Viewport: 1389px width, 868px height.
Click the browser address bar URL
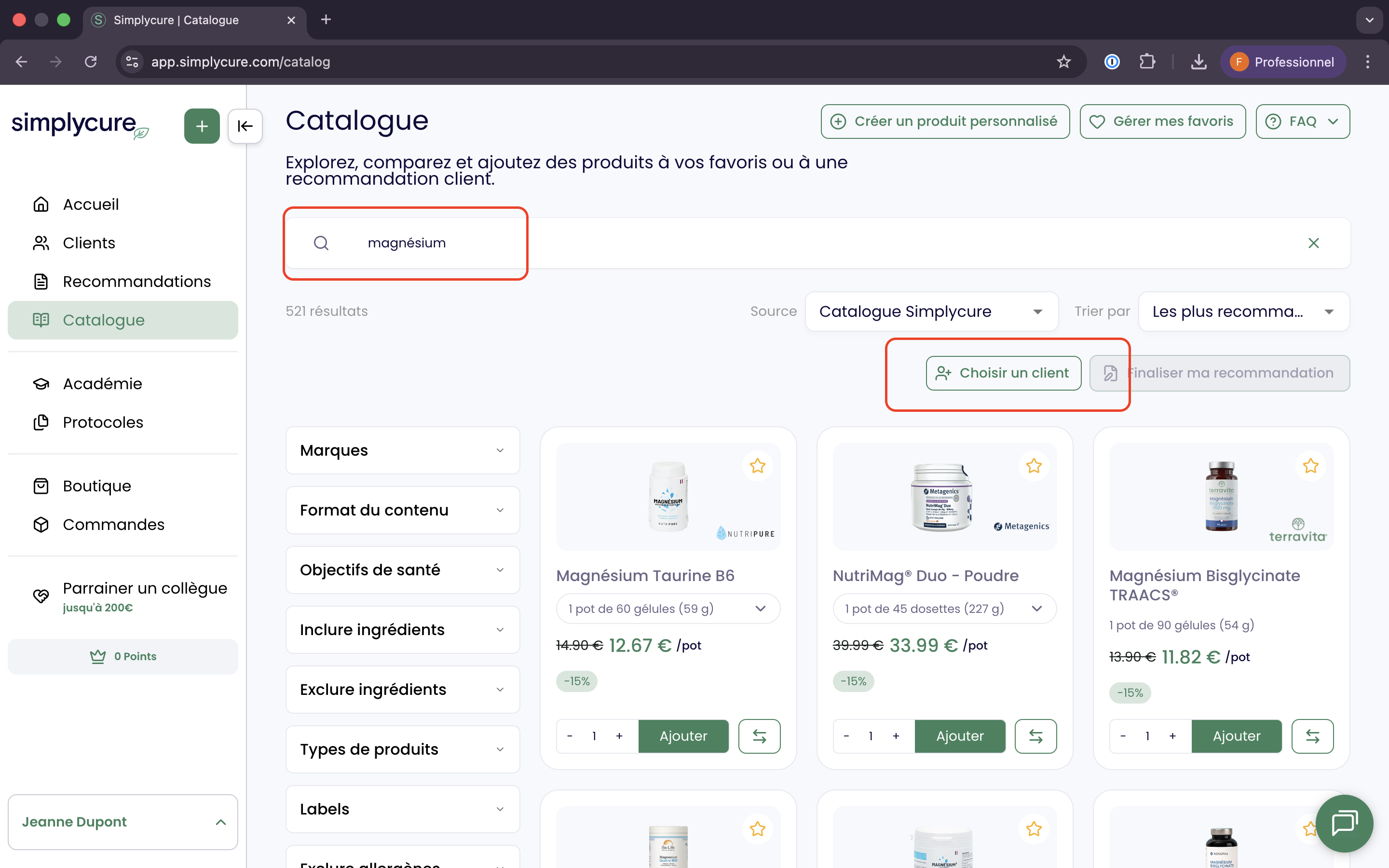click(241, 62)
